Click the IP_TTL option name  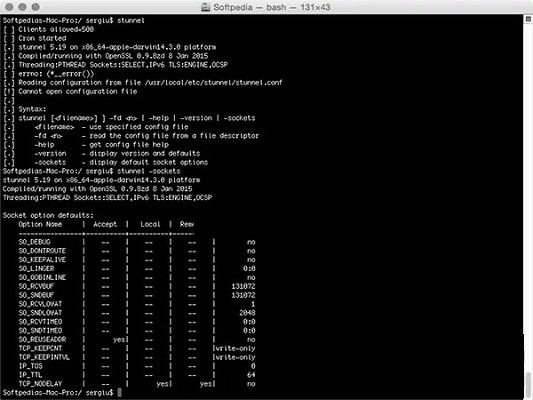coord(30,375)
